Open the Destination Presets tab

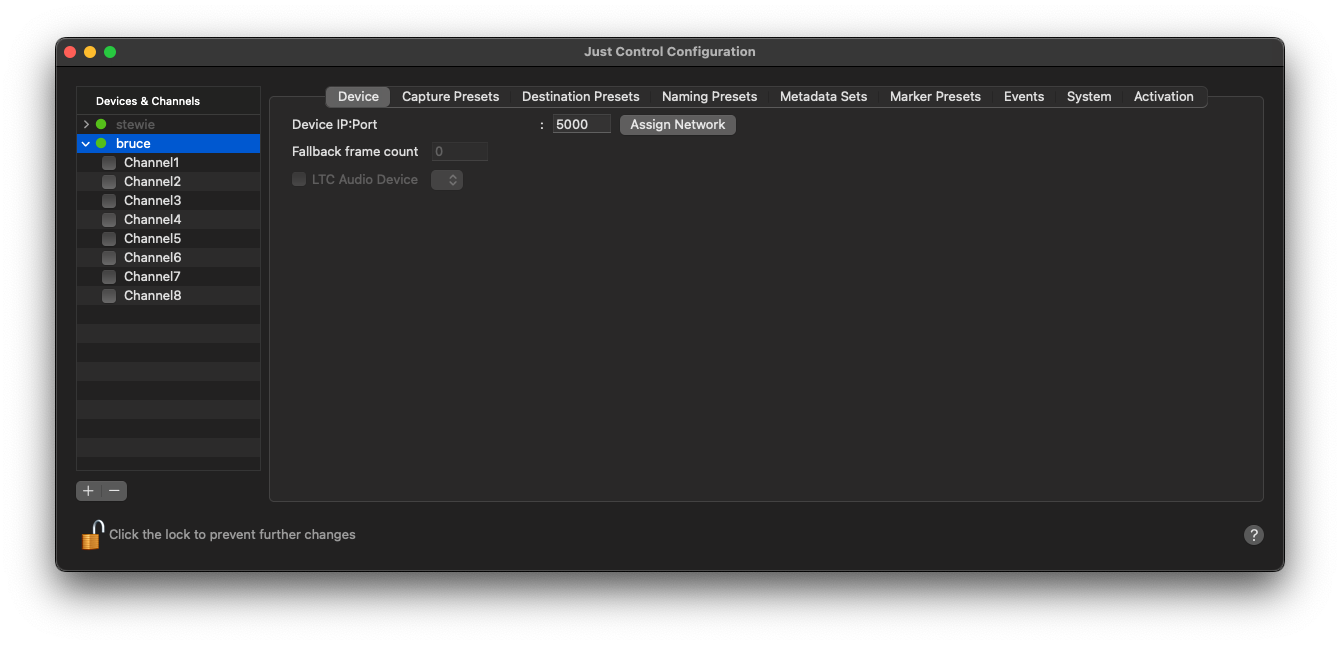point(580,97)
